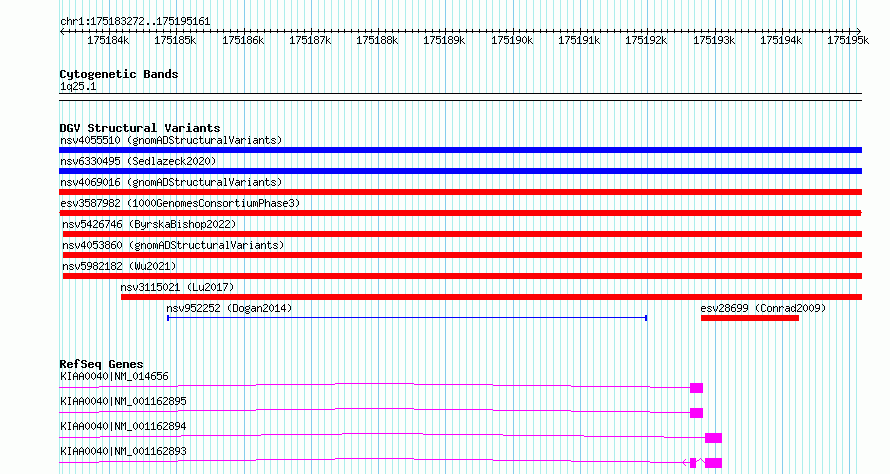Click the nsv5426746 (ByrskaBishop2022) label
The width and height of the screenshot is (890, 474).
149,224
